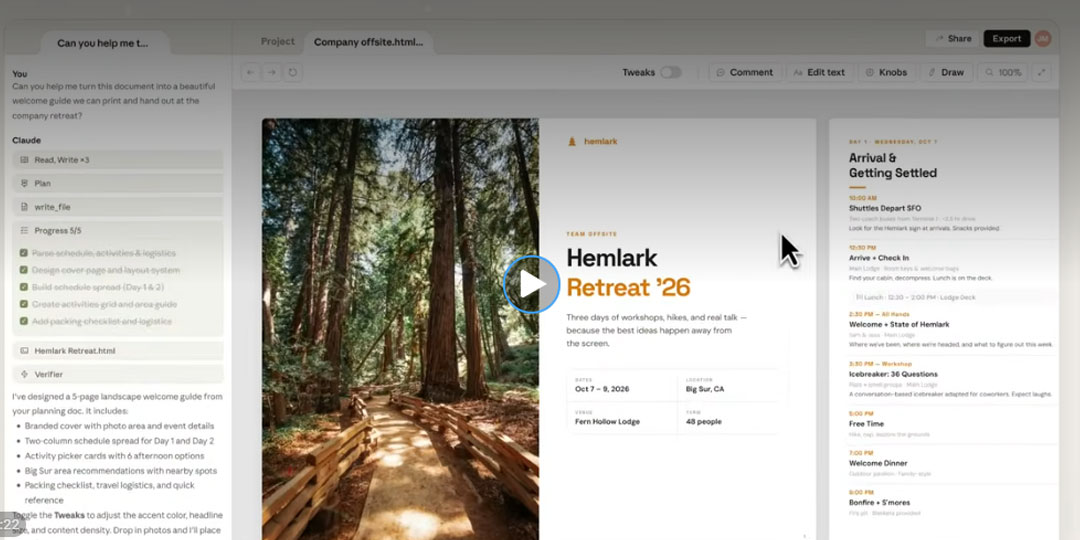Expand the Plan step
The height and width of the screenshot is (540, 1080).
point(118,183)
